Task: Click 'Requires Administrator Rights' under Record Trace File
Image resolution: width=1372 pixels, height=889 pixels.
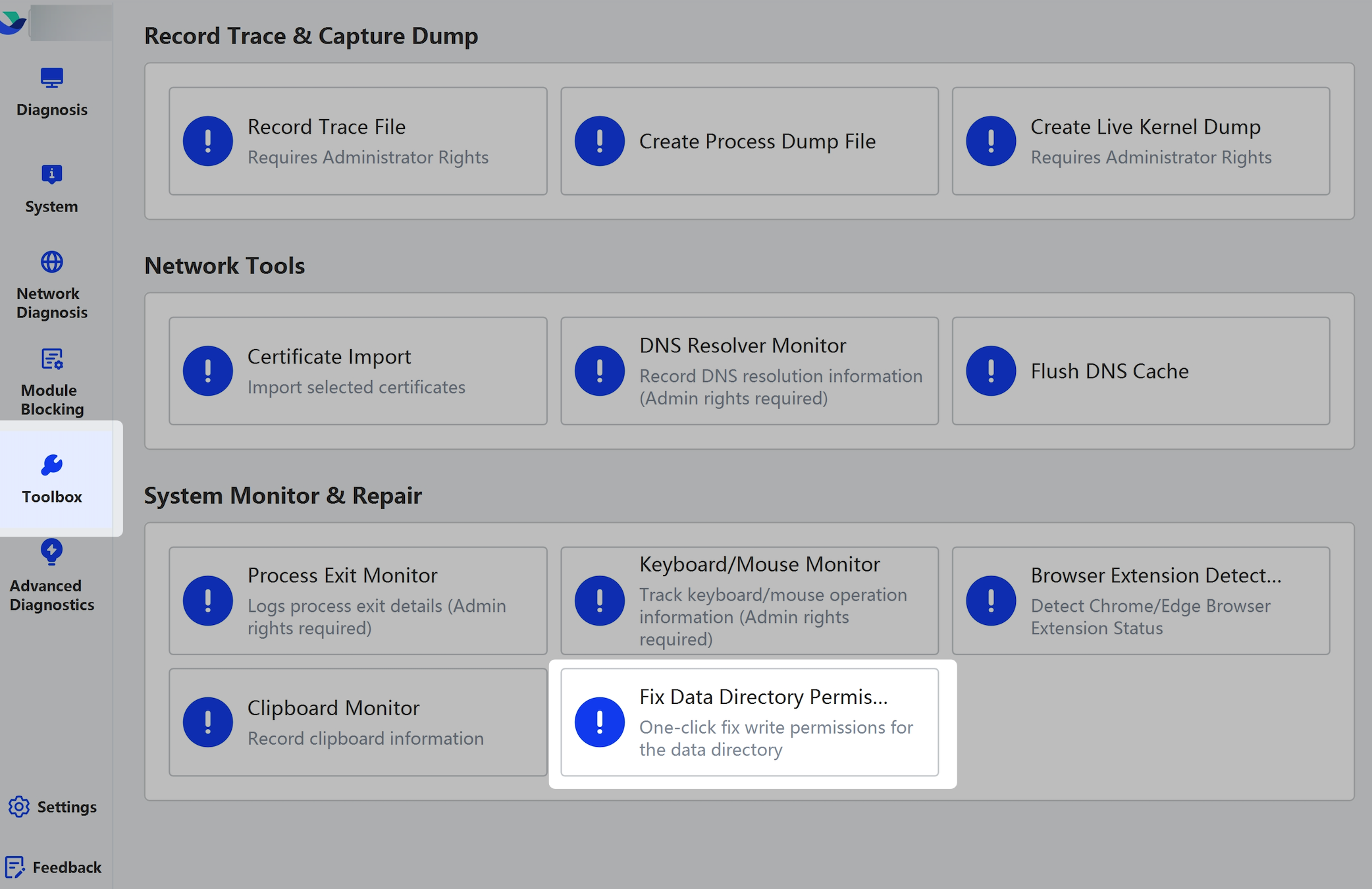Action: [x=368, y=157]
